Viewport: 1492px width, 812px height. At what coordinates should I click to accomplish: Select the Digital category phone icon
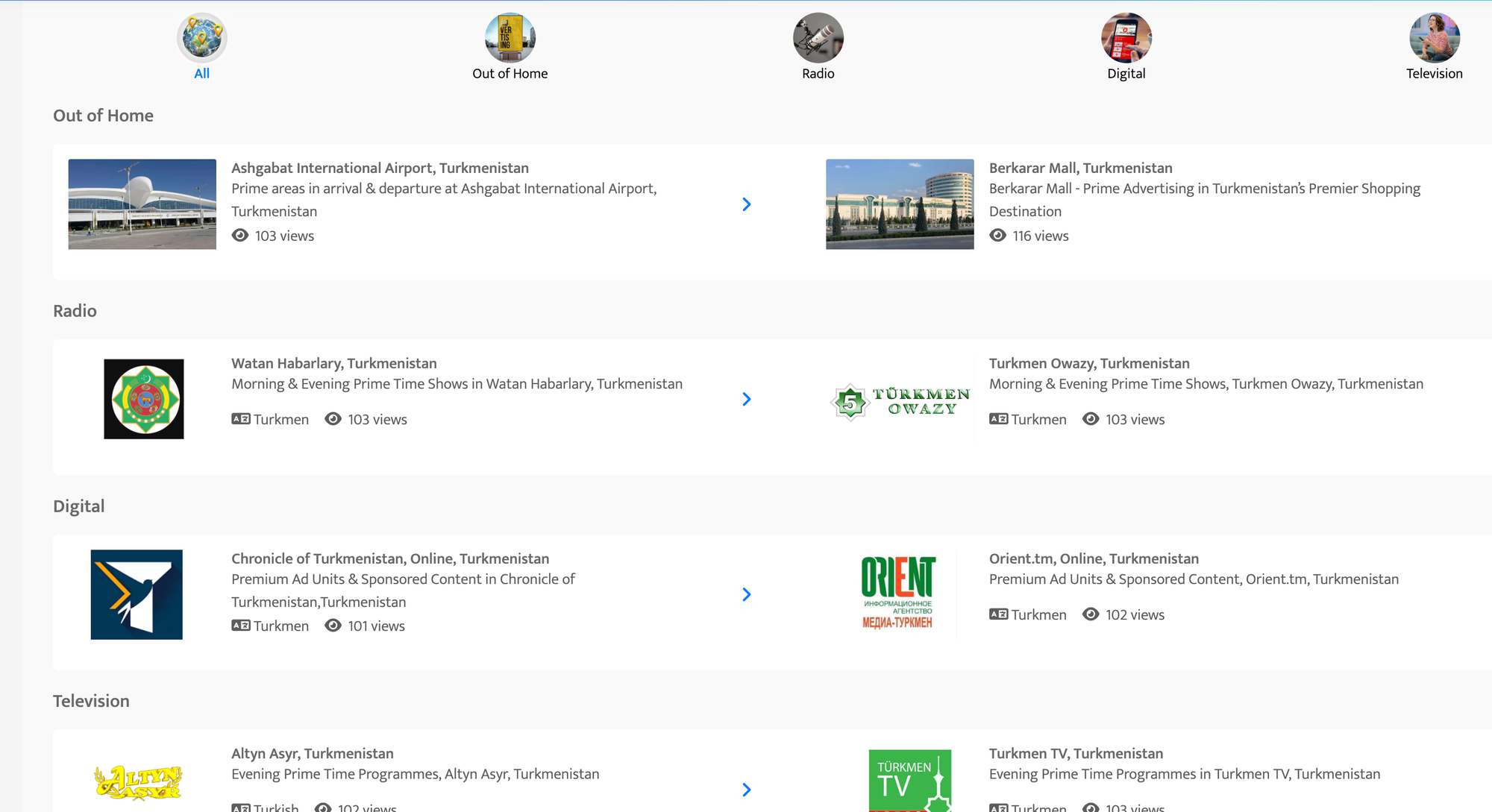click(x=1126, y=37)
